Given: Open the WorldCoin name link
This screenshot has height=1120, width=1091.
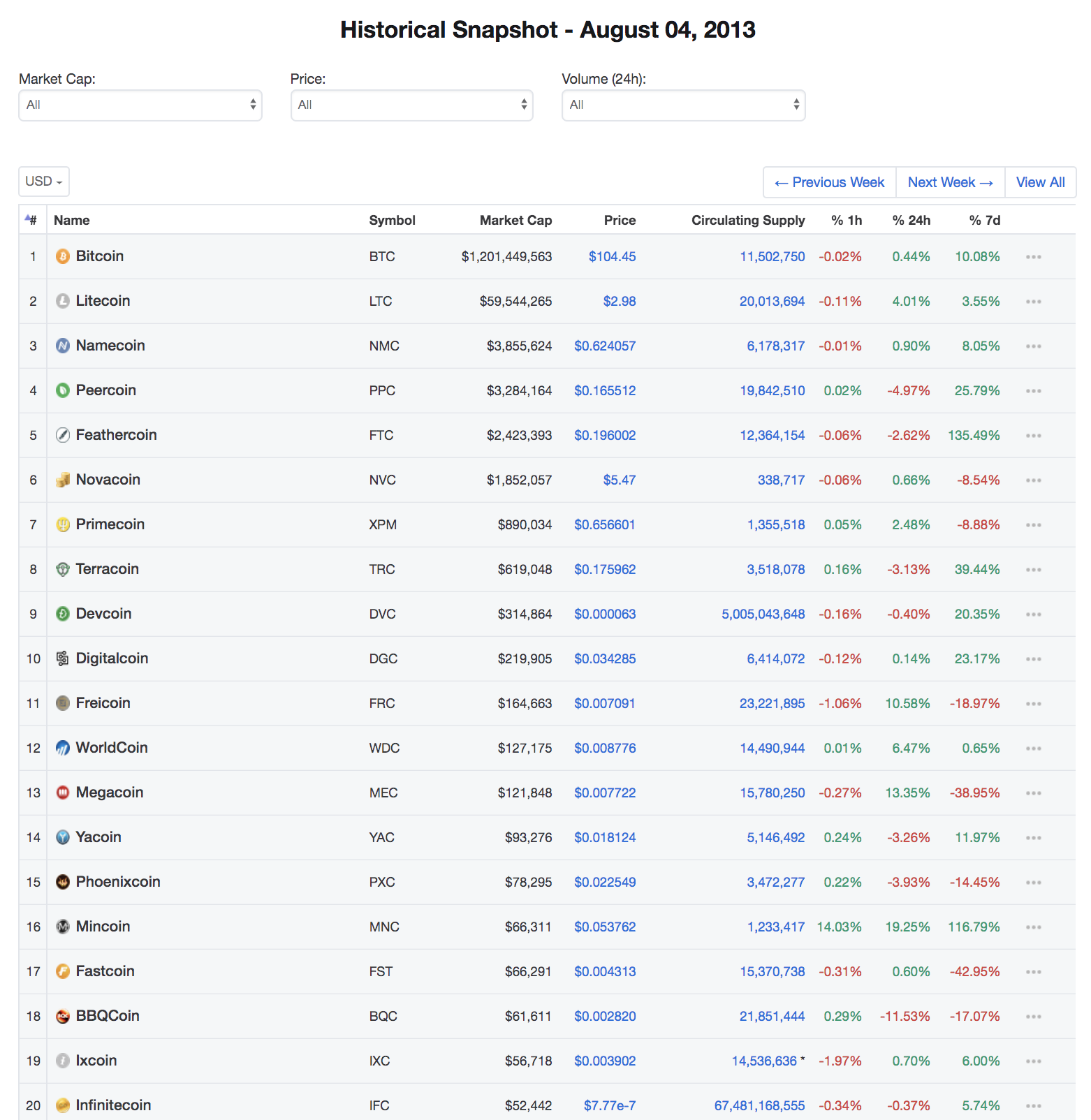Looking at the screenshot, I should [112, 748].
